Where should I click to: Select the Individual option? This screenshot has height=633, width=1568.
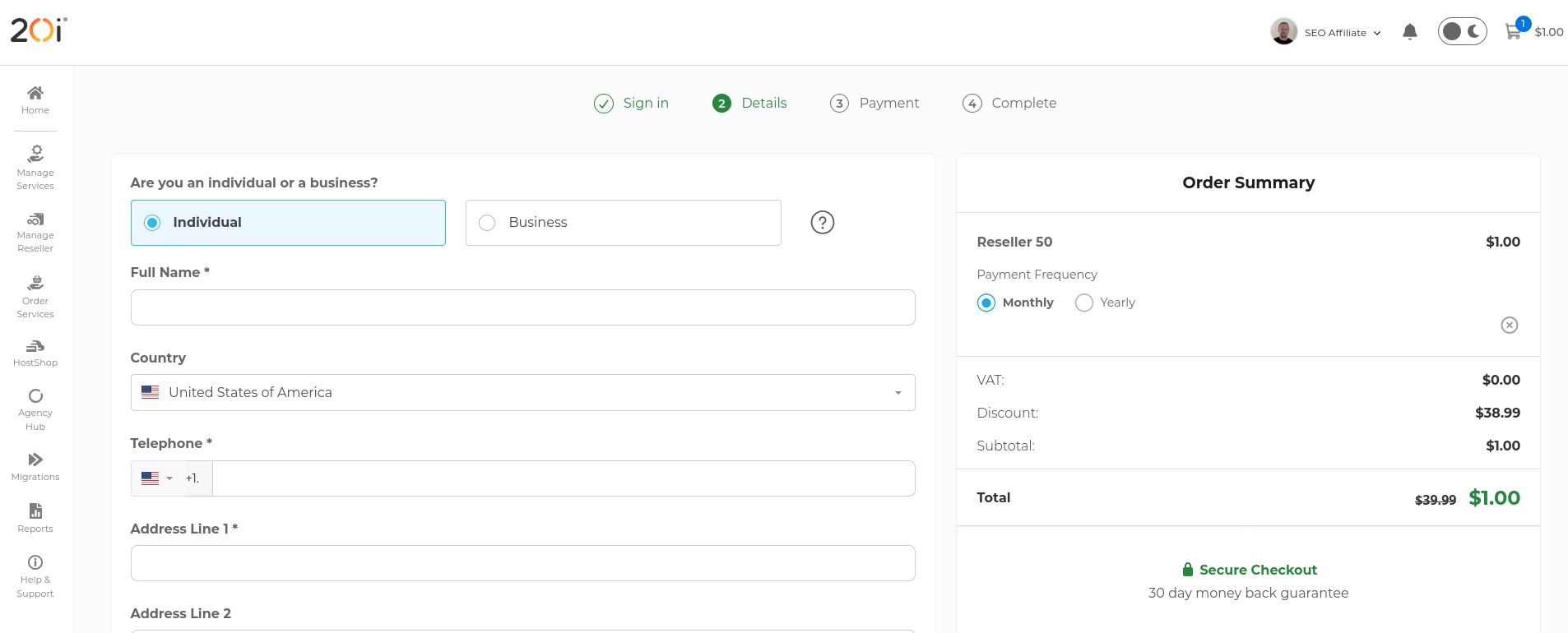click(x=288, y=223)
